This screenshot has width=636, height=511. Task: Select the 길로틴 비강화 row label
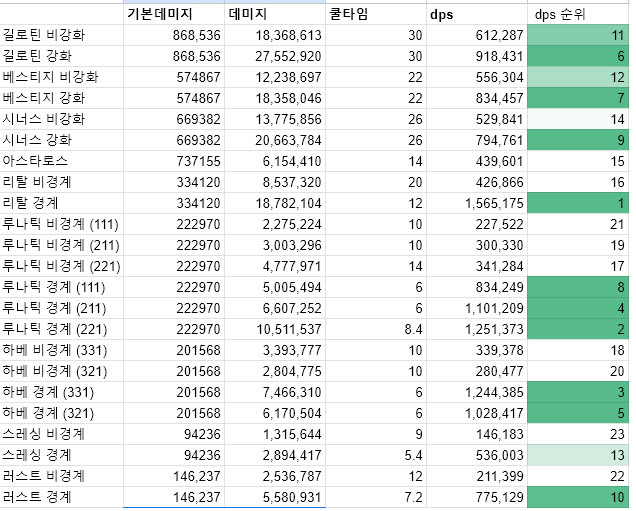pos(61,35)
